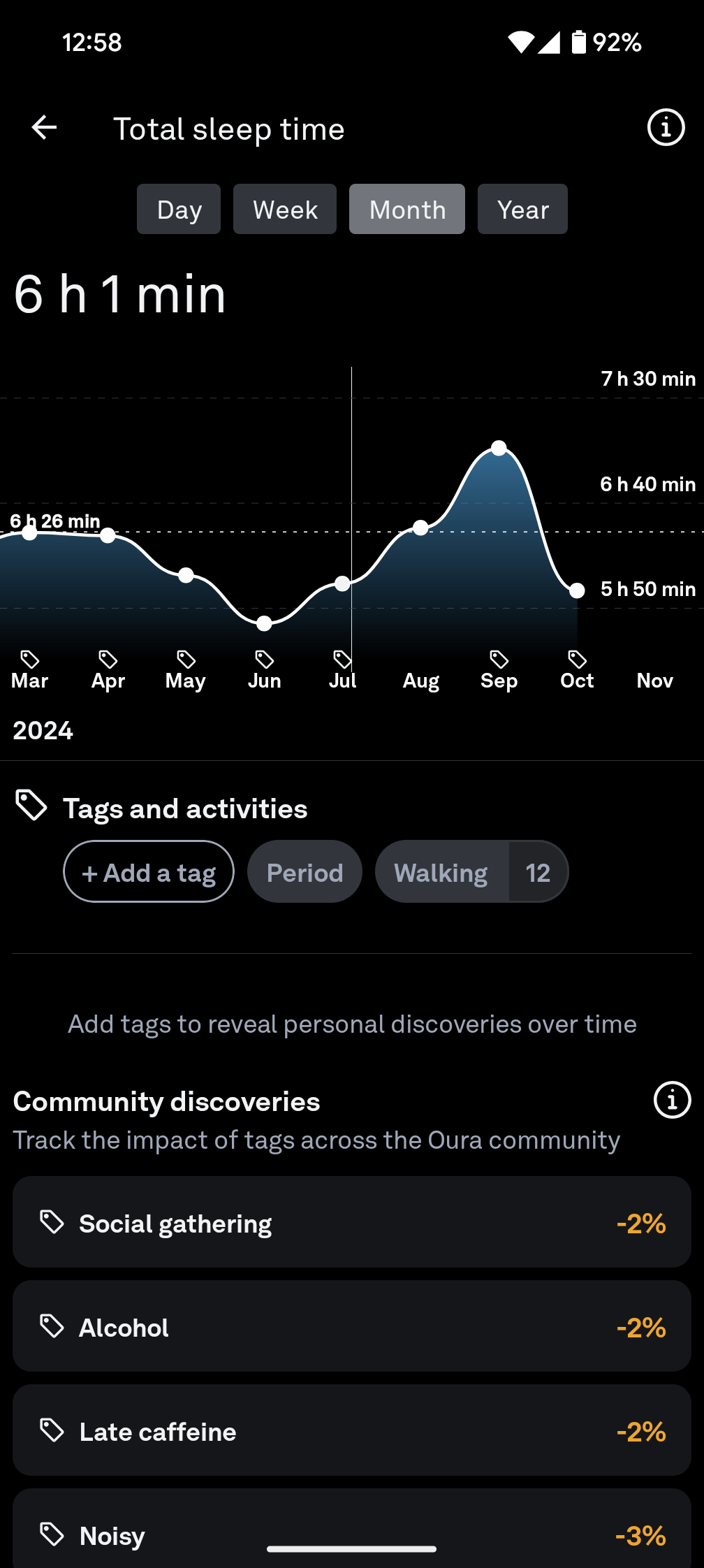The height and width of the screenshot is (1568, 704).
Task: Tap the tag icon above Jun
Action: point(264,659)
